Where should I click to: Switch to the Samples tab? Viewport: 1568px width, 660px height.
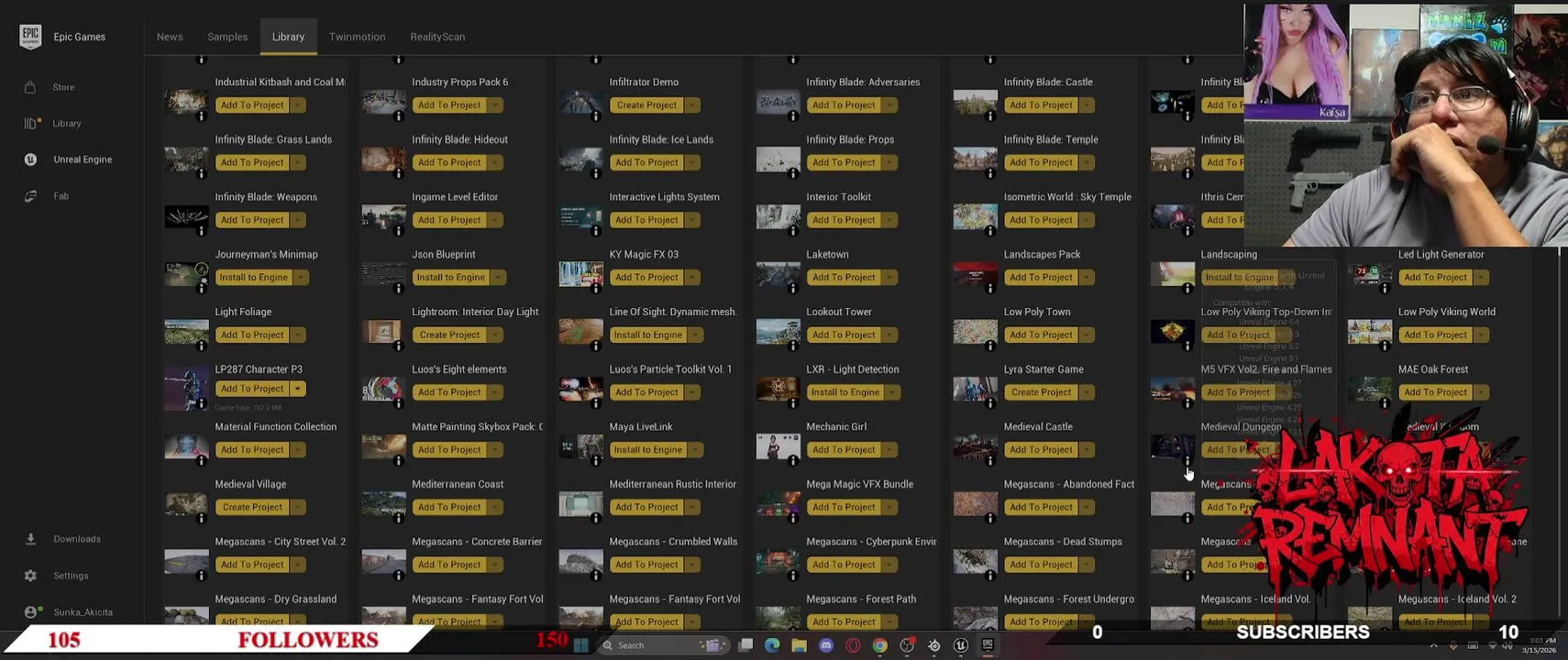pyautogui.click(x=227, y=37)
